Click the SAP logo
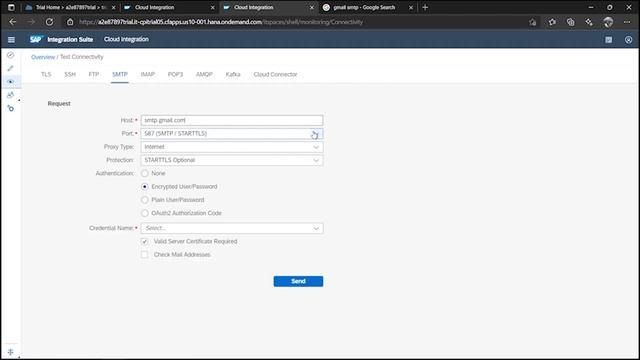The width and height of the screenshot is (640, 360). click(36, 39)
